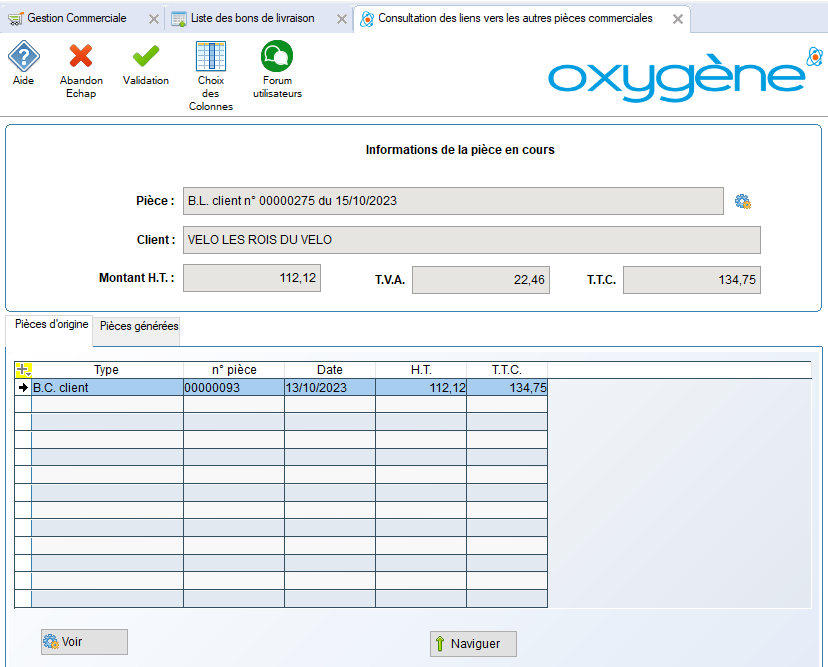
Task: Click the Client field VELO LES ROIS DU VELO
Action: click(470, 240)
